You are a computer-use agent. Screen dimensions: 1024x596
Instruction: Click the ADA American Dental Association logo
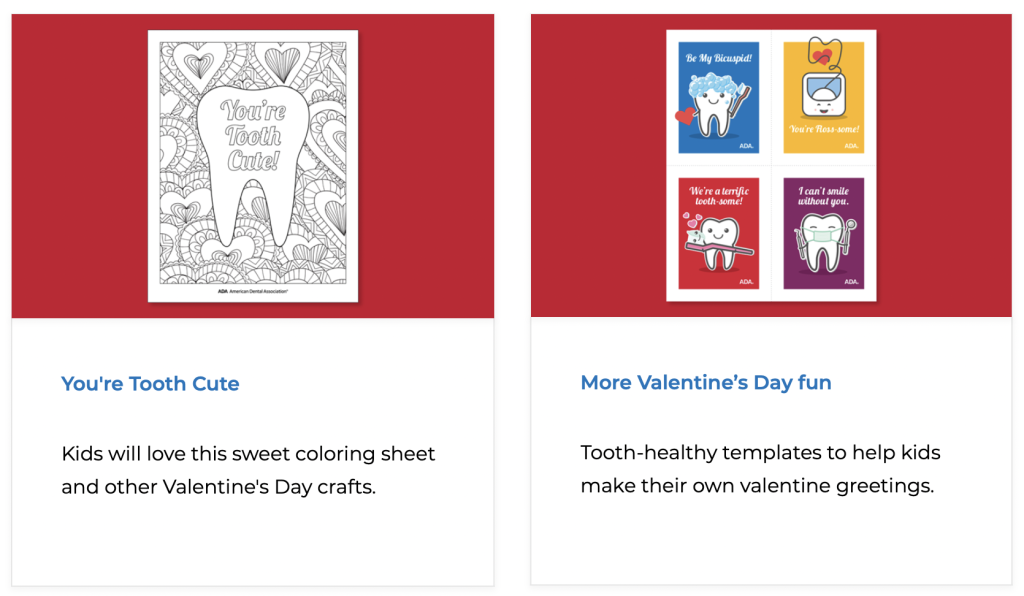(x=253, y=291)
